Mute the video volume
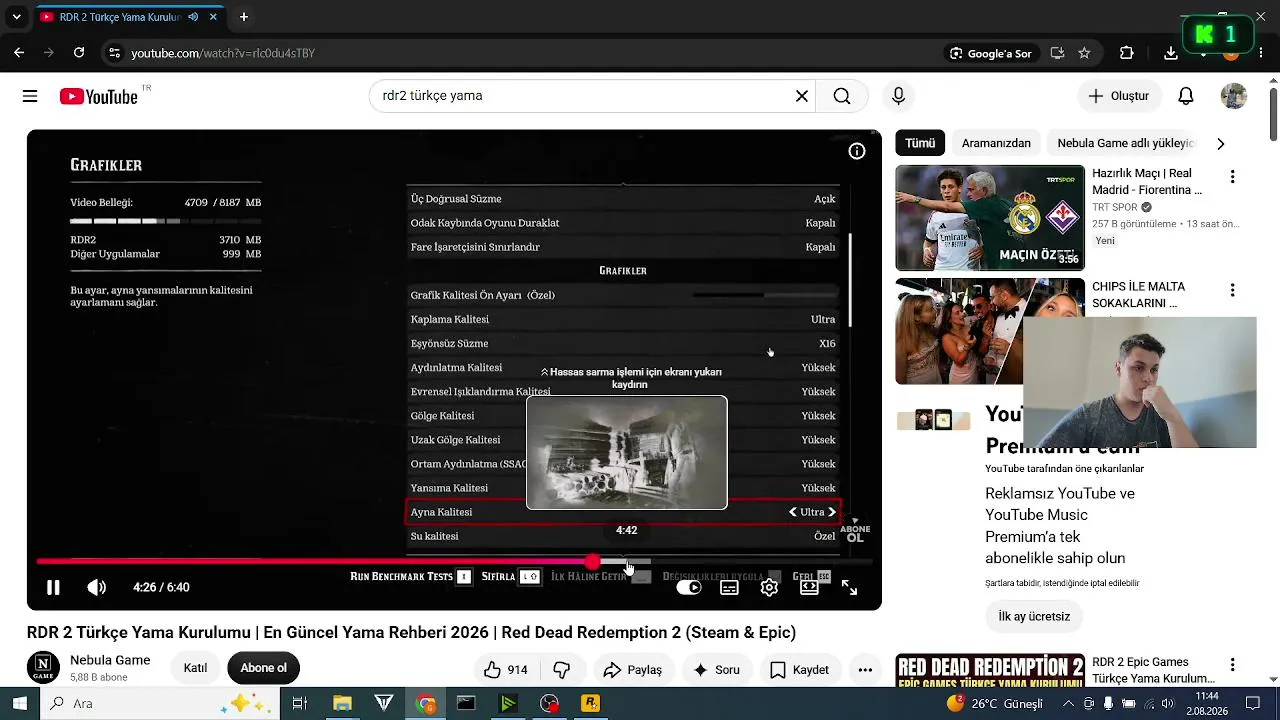 pyautogui.click(x=96, y=588)
